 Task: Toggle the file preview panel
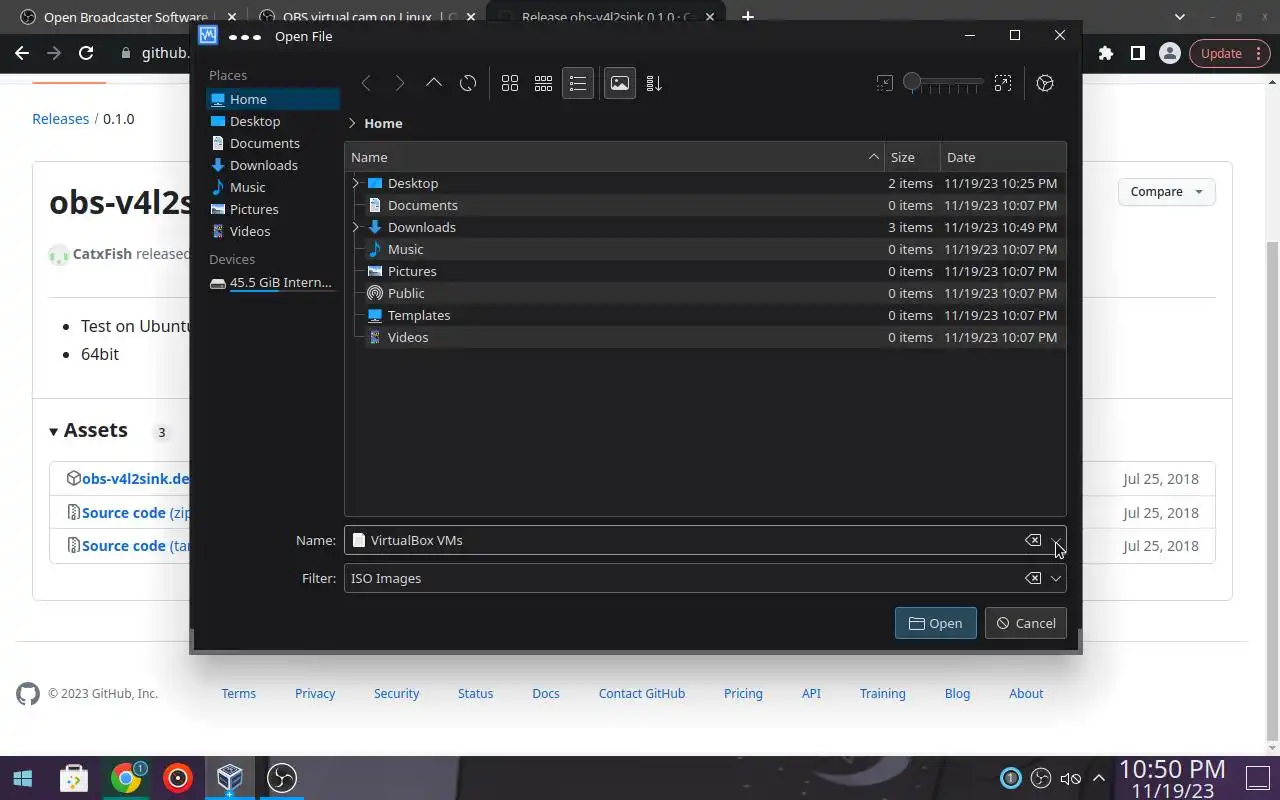620,84
